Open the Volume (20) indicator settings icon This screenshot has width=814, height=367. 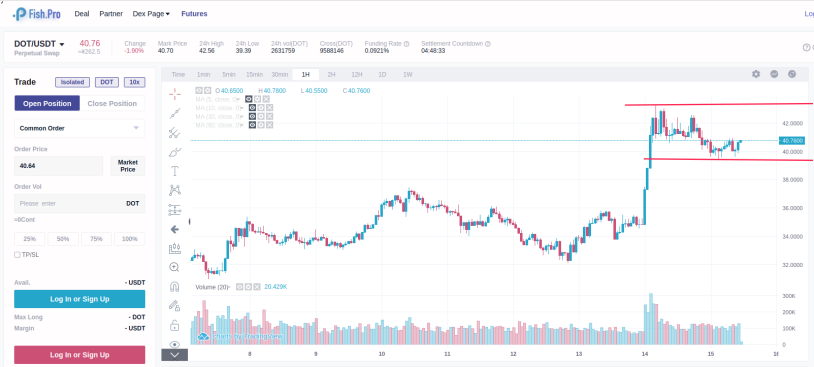(x=248, y=287)
